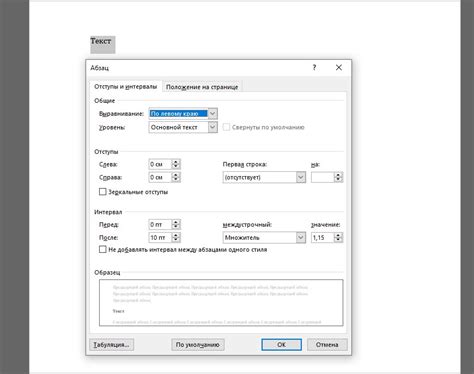Enable the Зеркальные отступы checkbox
474x374 pixels.
tap(103, 192)
